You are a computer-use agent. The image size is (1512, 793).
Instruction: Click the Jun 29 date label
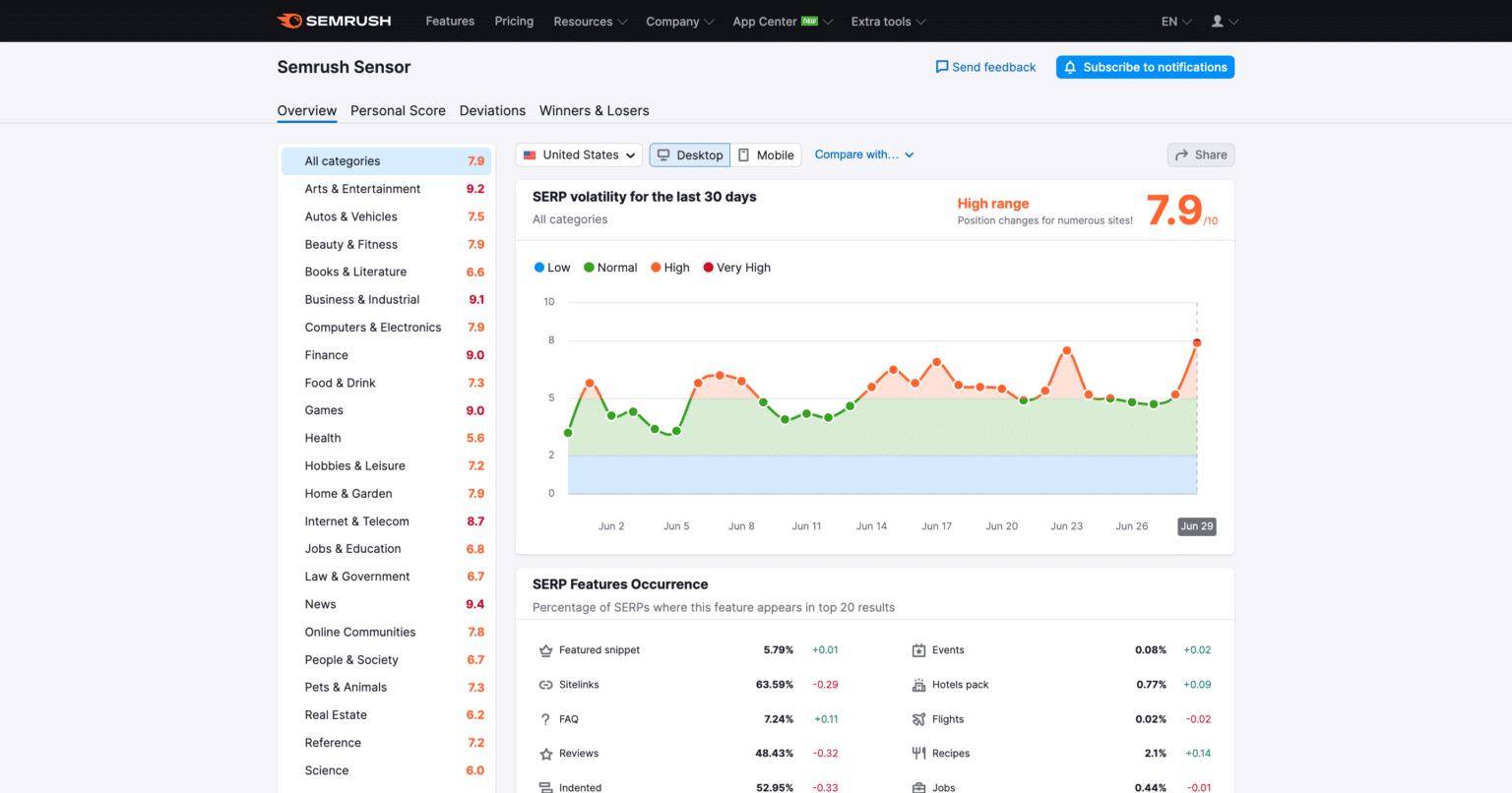coord(1197,526)
